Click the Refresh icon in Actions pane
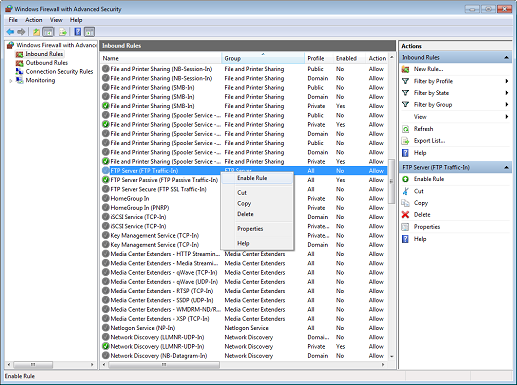 [405, 129]
